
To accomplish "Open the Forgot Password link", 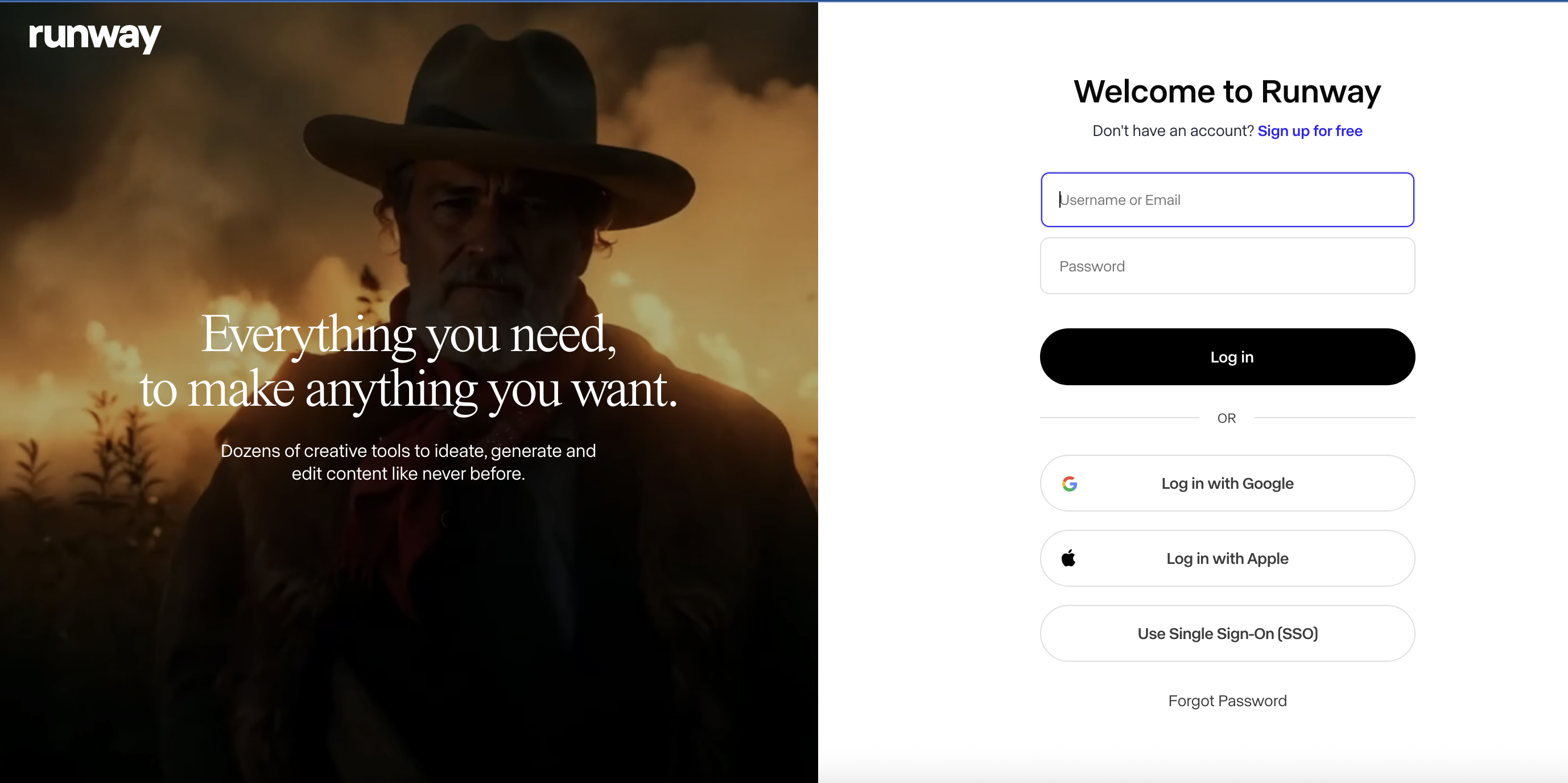I will tap(1227, 701).
